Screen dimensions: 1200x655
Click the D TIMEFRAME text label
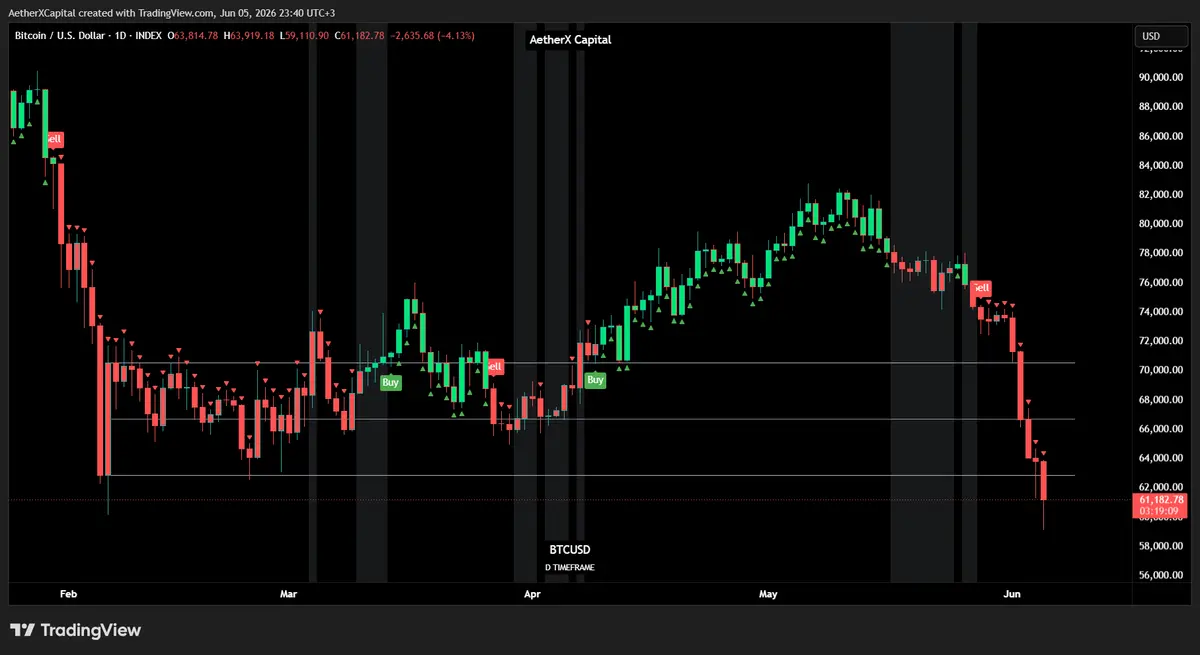569,567
